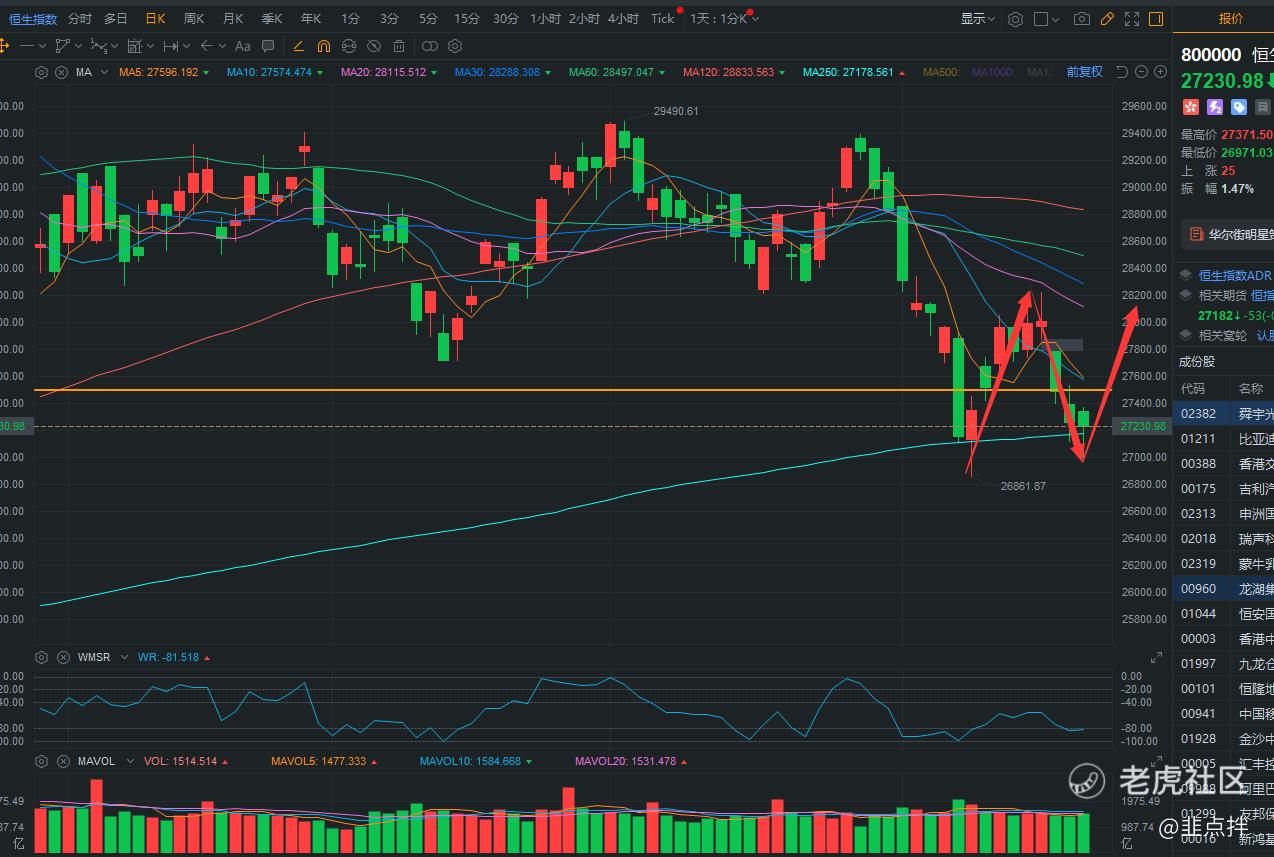Toggle the magnet snap drawing mode
The height and width of the screenshot is (857, 1274).
coord(324,46)
